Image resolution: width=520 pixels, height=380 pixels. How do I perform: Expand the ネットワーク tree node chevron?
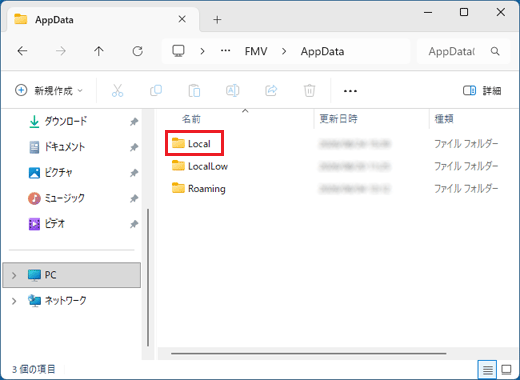[x=14, y=301]
